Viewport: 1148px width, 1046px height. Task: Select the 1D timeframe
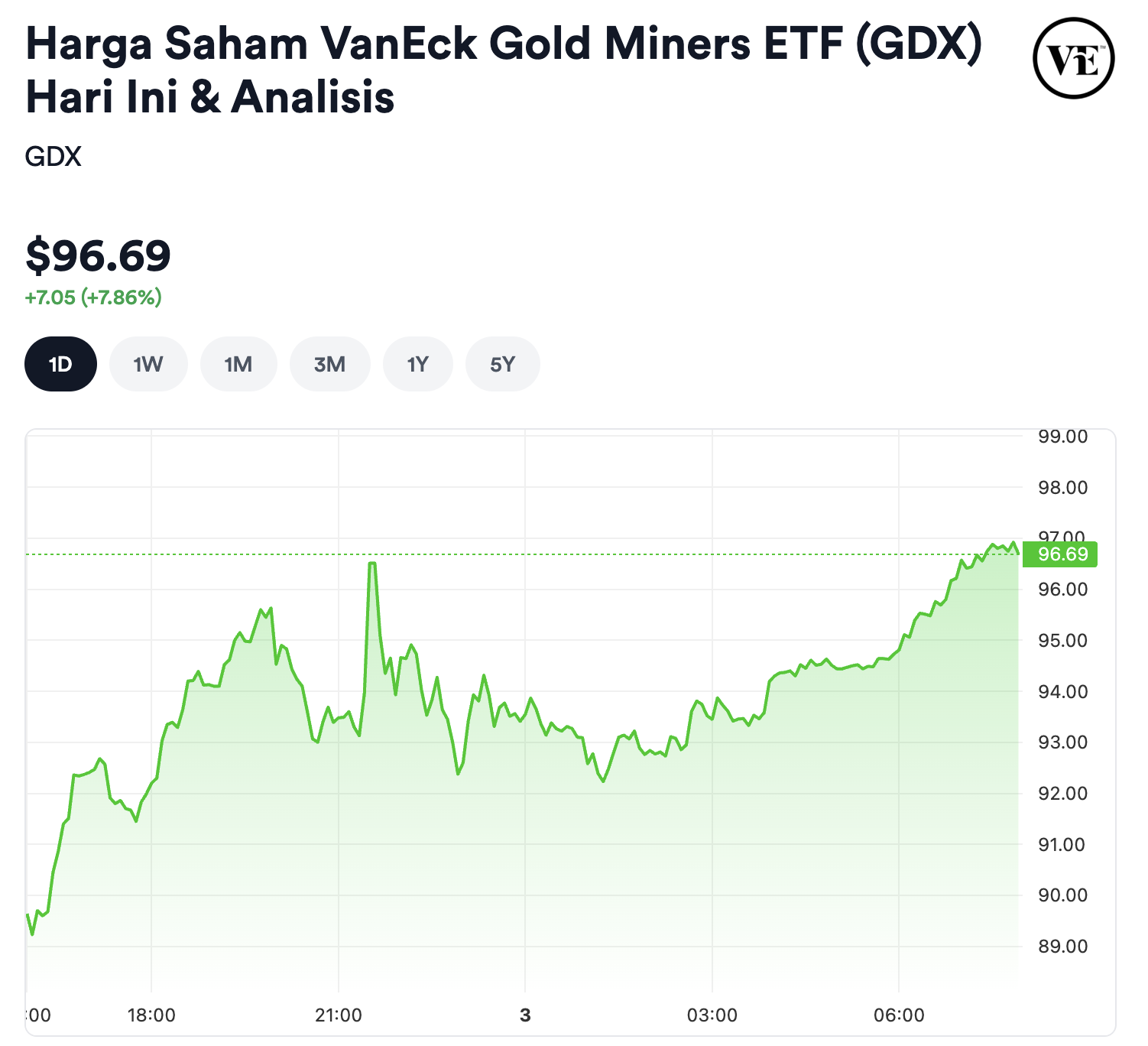tap(60, 364)
